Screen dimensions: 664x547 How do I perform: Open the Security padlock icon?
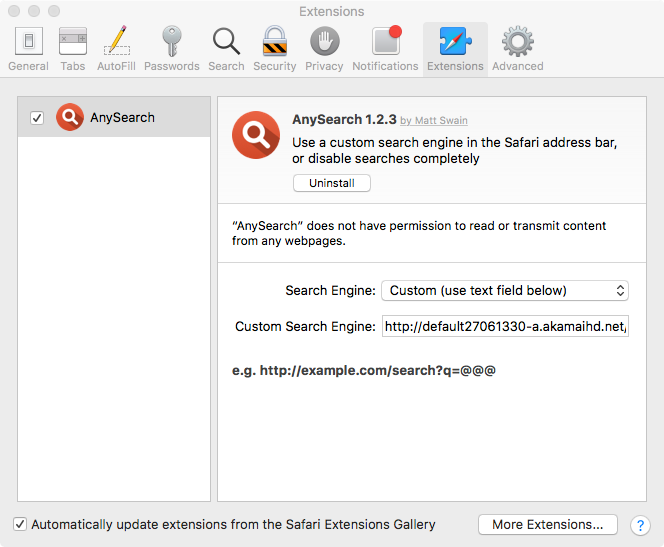click(x=275, y=41)
